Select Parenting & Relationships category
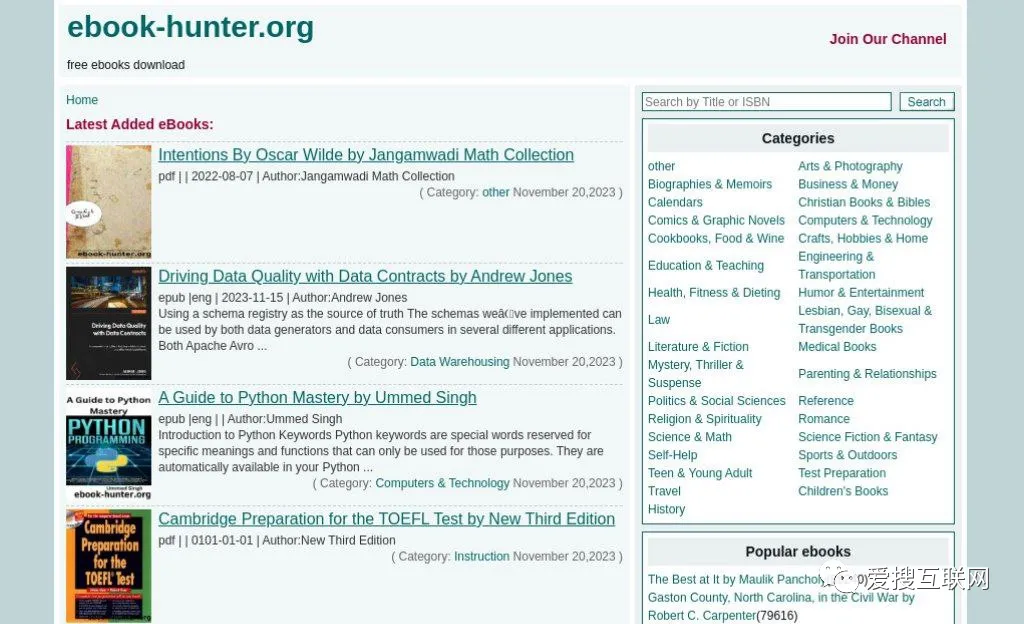The height and width of the screenshot is (624, 1024). 867,374
